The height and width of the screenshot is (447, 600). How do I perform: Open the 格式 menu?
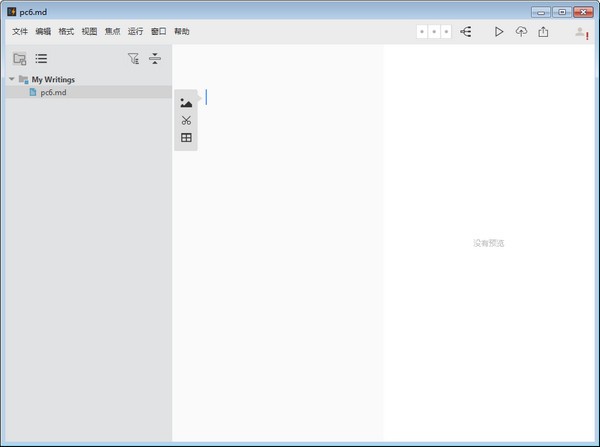click(66, 31)
